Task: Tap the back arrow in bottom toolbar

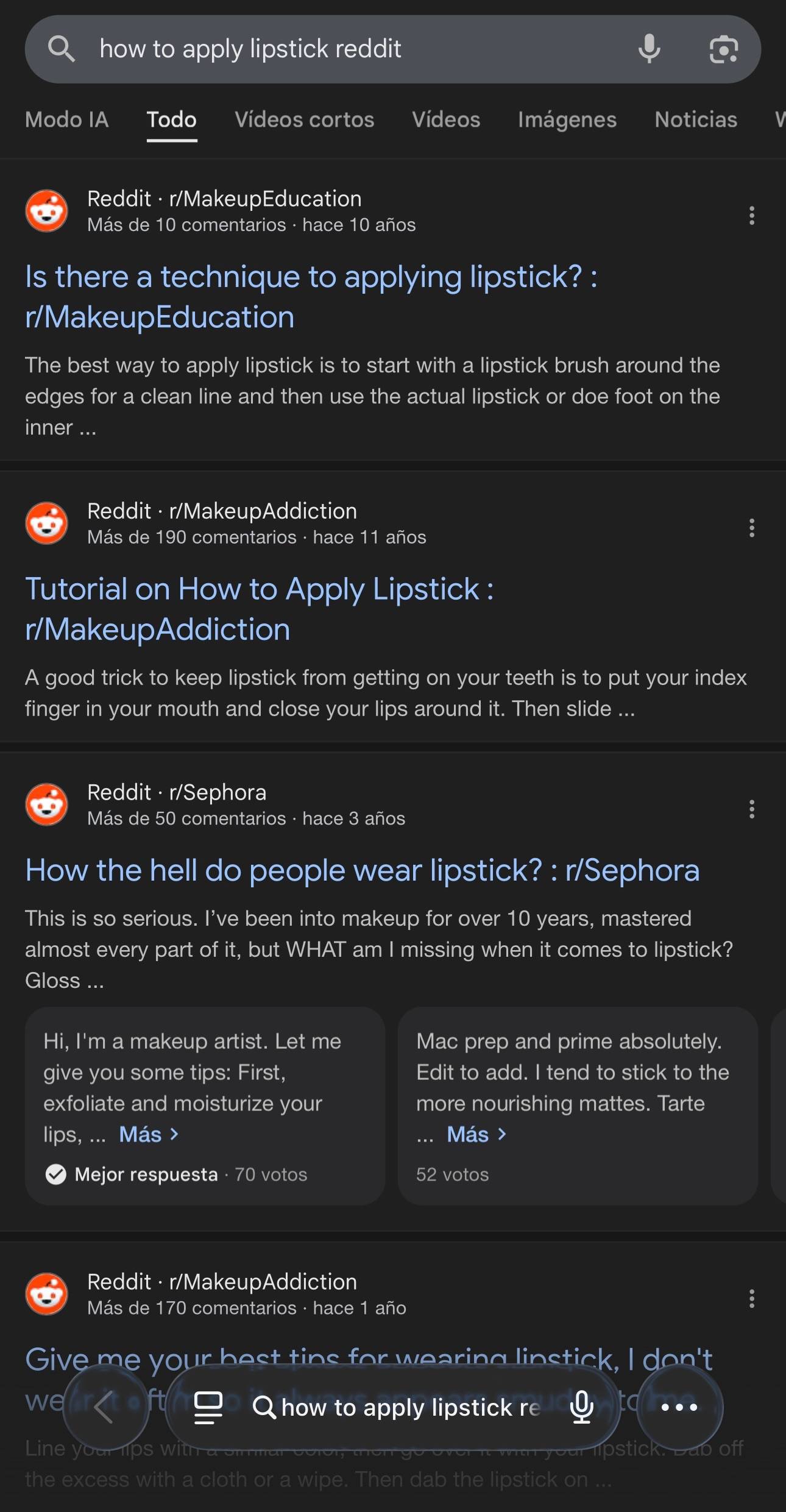Action: pyautogui.click(x=105, y=1407)
